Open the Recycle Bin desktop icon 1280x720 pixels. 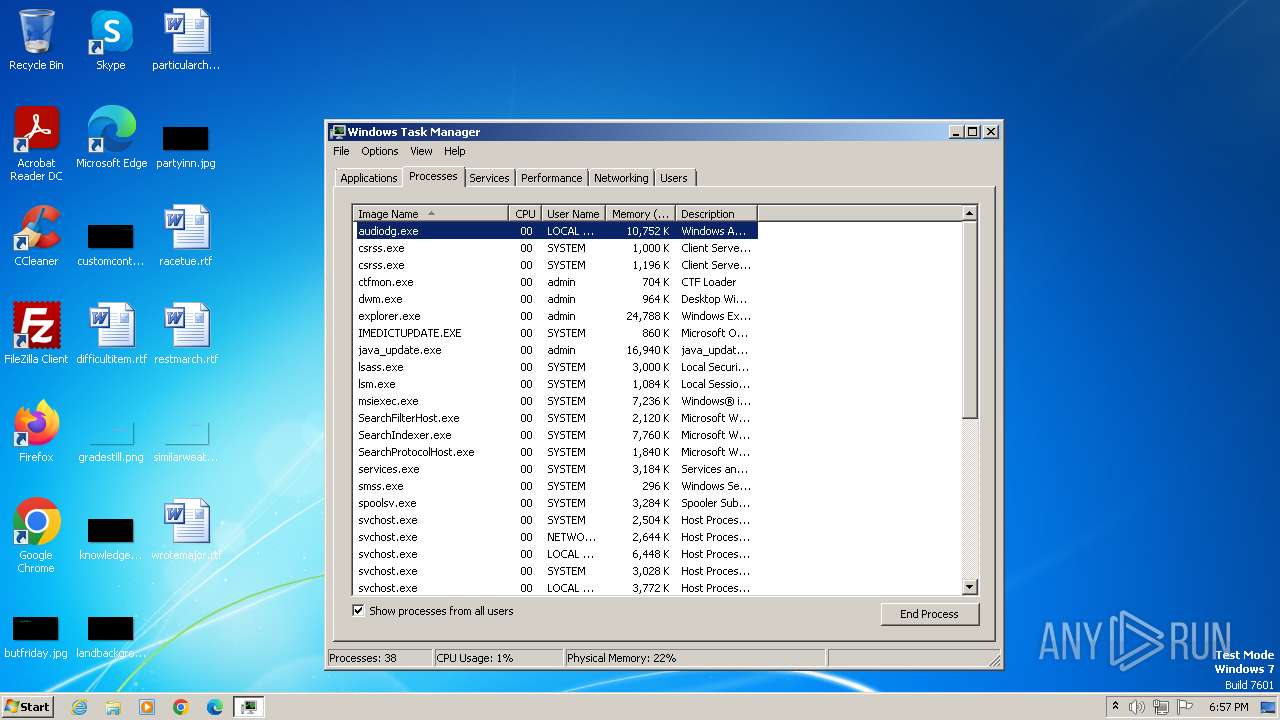[36, 40]
